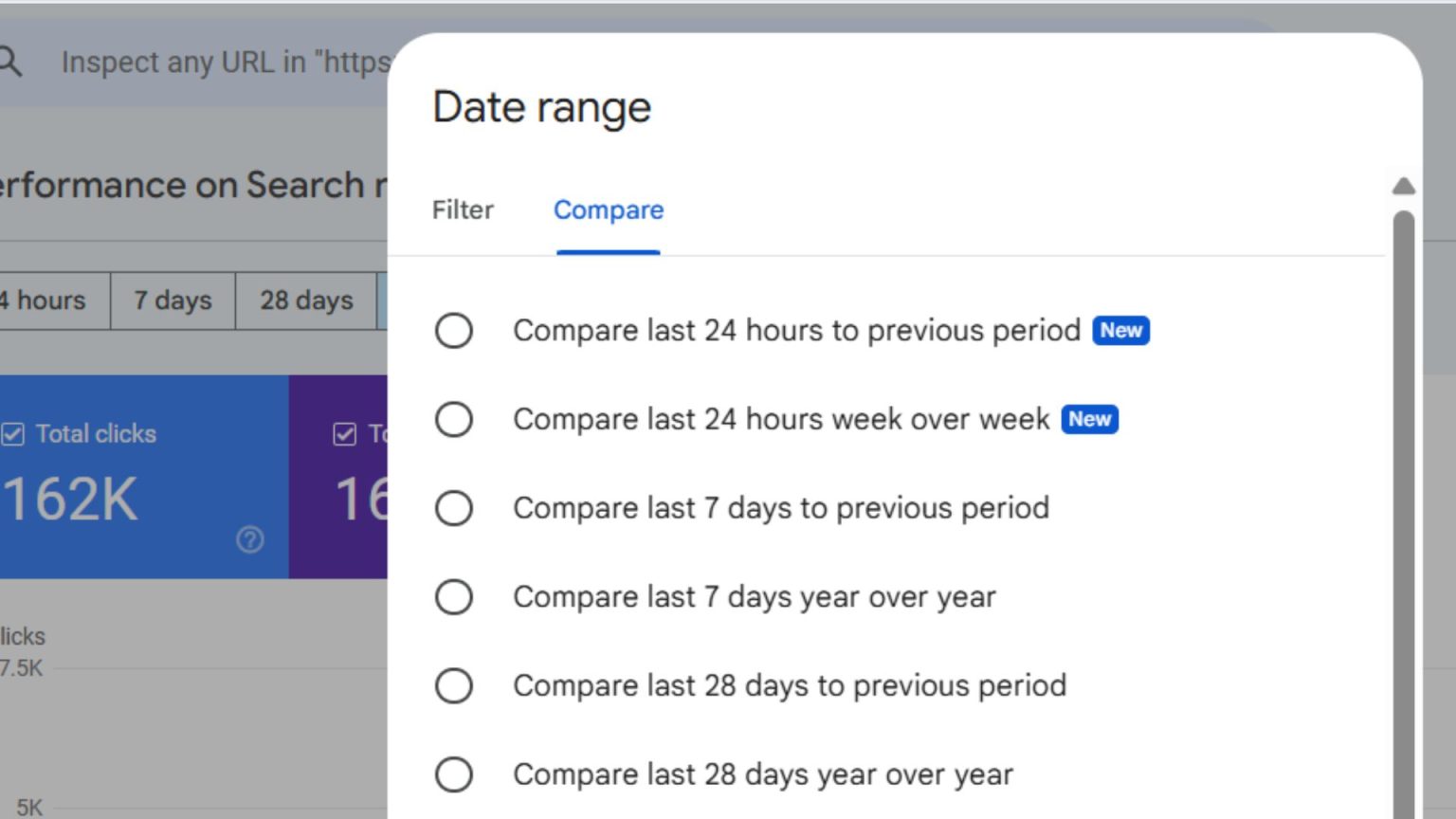Select Compare last 24 hours week over week

click(453, 420)
